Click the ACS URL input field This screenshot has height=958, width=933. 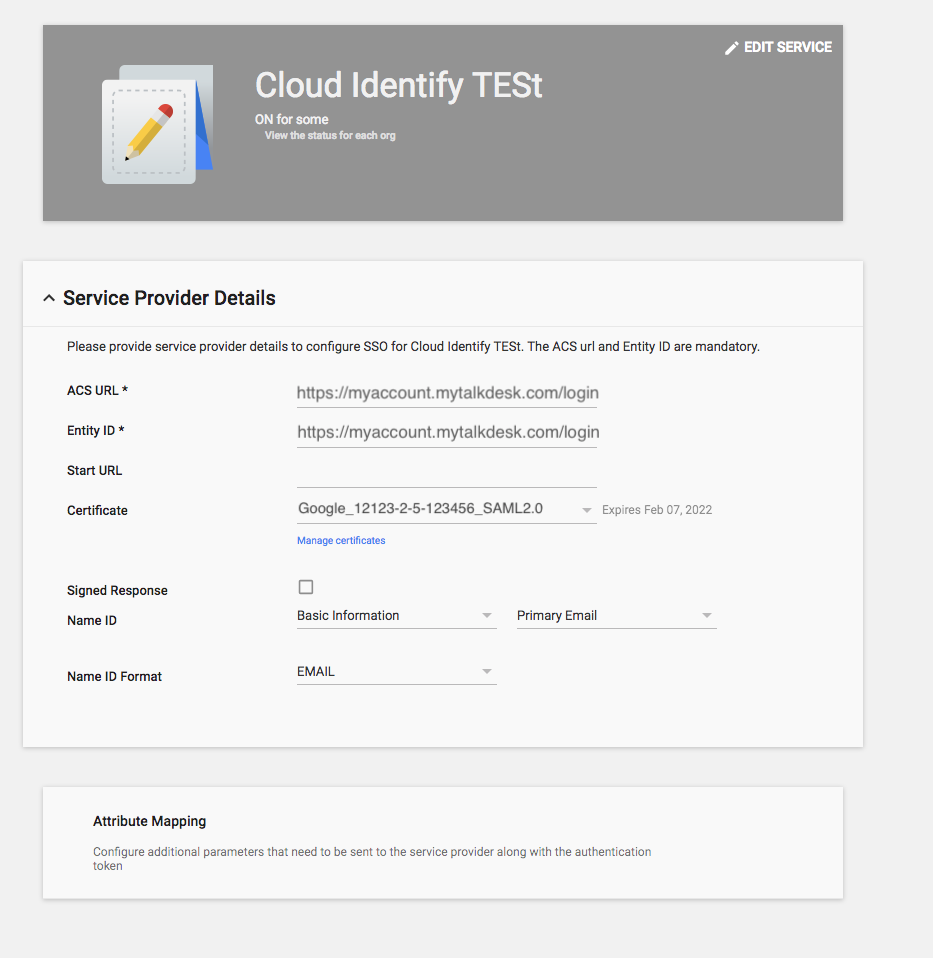(447, 393)
